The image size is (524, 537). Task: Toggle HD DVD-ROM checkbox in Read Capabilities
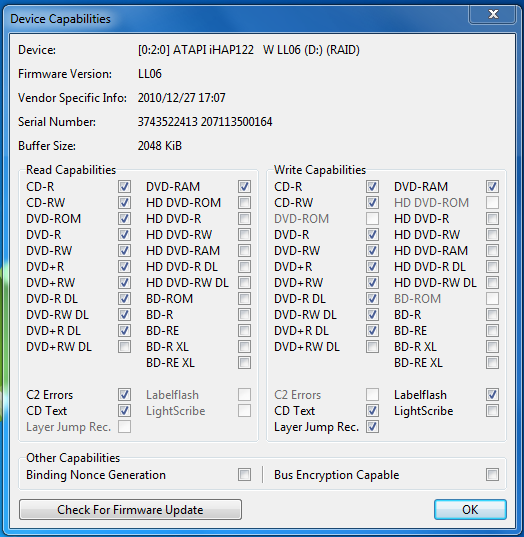click(244, 203)
